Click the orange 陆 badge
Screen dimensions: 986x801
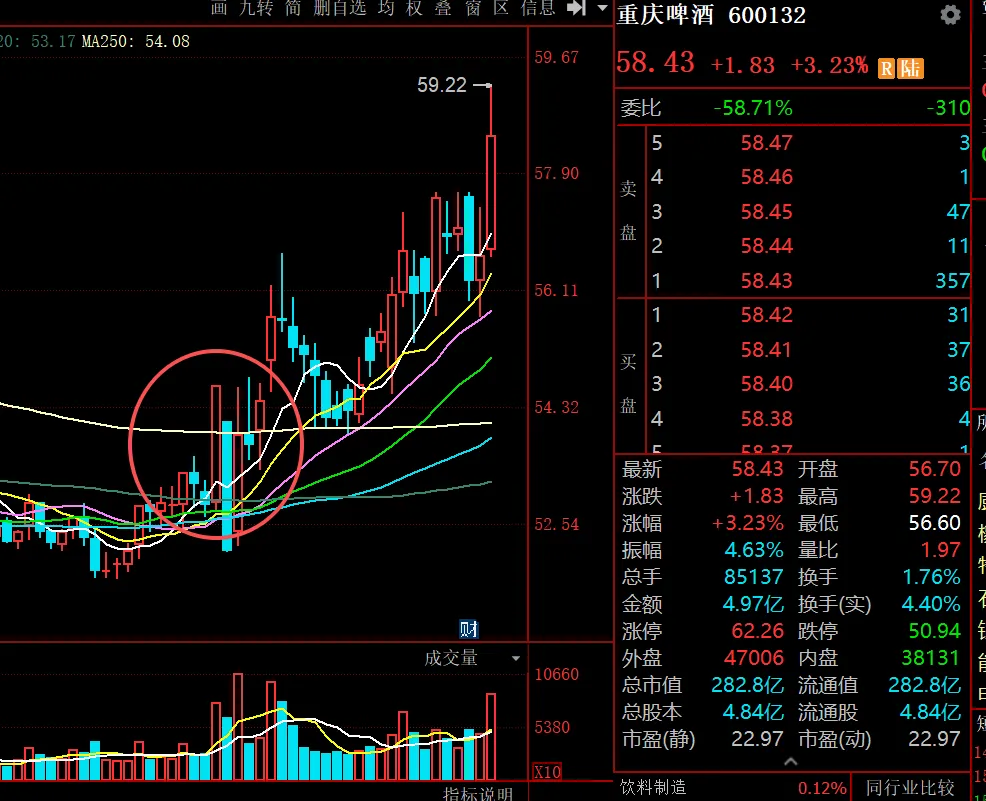(x=910, y=67)
